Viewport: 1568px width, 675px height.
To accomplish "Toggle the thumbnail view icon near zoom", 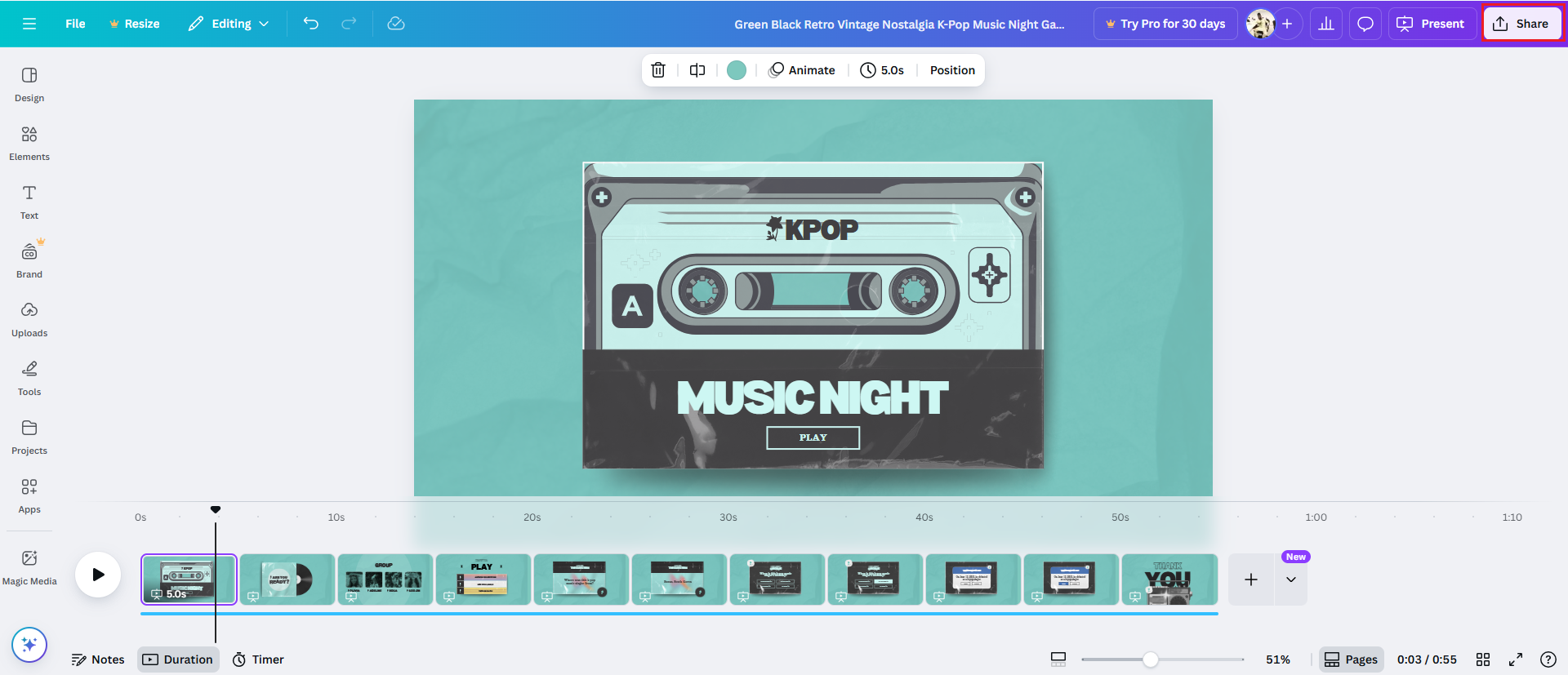I will [1058, 659].
